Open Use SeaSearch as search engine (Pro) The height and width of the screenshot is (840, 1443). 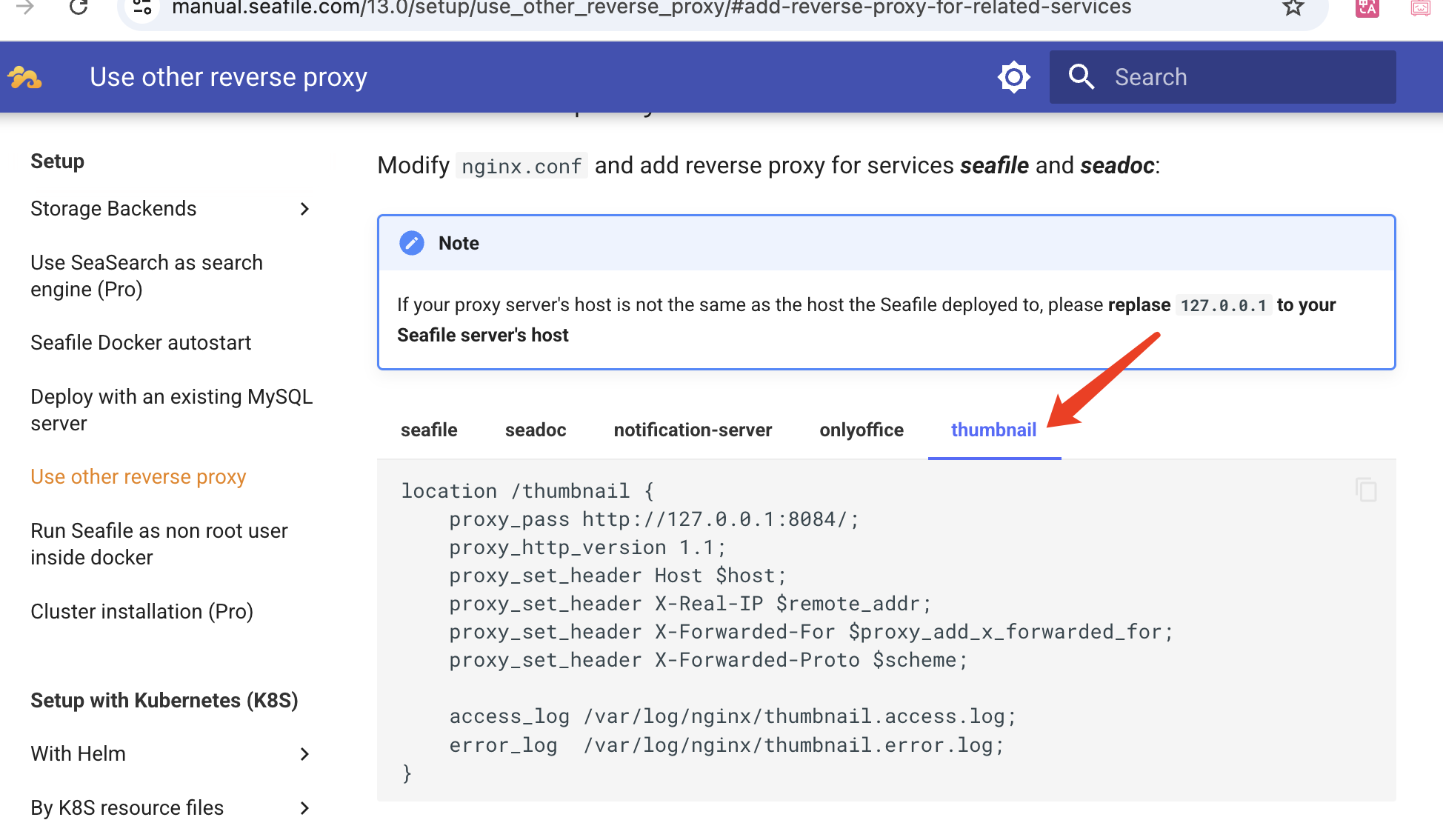point(147,276)
